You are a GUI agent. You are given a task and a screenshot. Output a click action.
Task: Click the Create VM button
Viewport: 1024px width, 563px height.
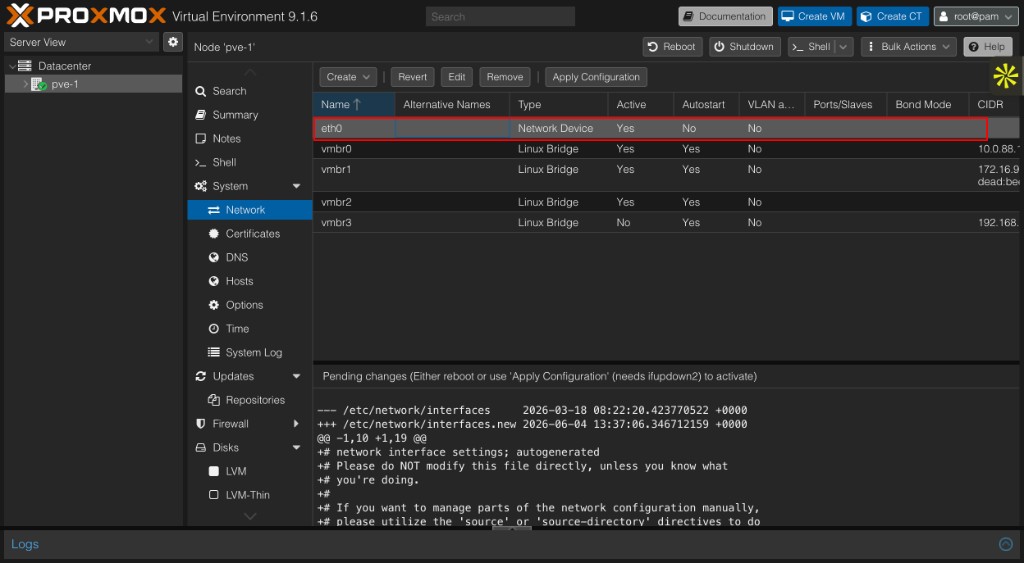[x=814, y=16]
